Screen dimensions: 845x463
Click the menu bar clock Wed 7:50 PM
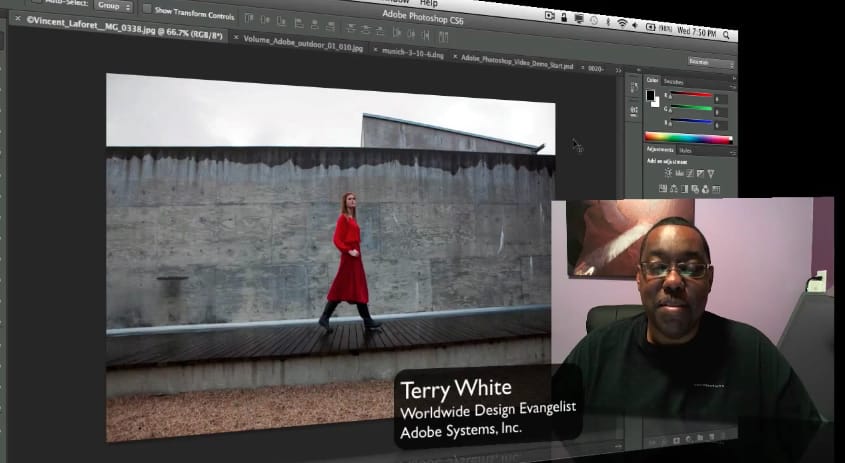pyautogui.click(x=697, y=32)
